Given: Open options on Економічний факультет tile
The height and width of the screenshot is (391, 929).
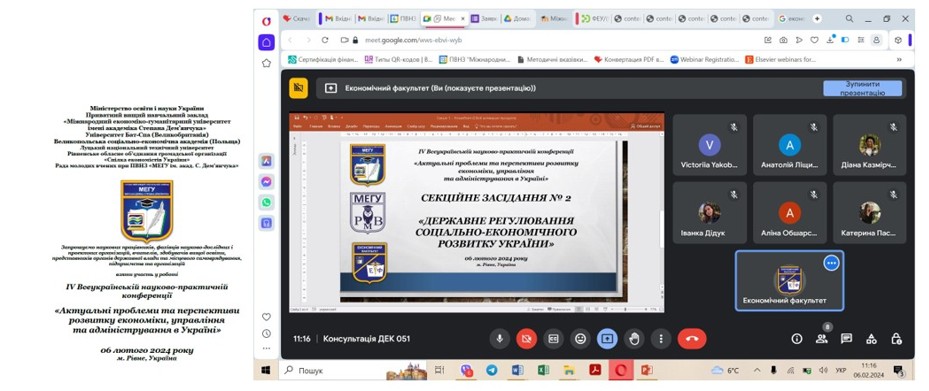Looking at the screenshot, I should [832, 262].
